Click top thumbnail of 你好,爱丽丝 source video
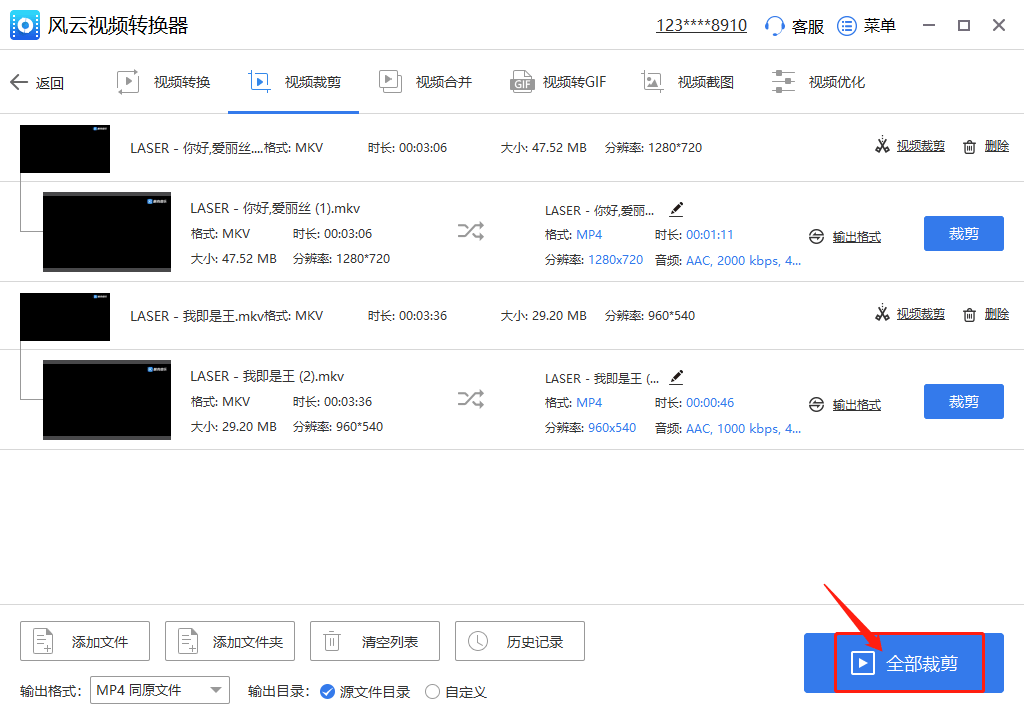 (65, 149)
